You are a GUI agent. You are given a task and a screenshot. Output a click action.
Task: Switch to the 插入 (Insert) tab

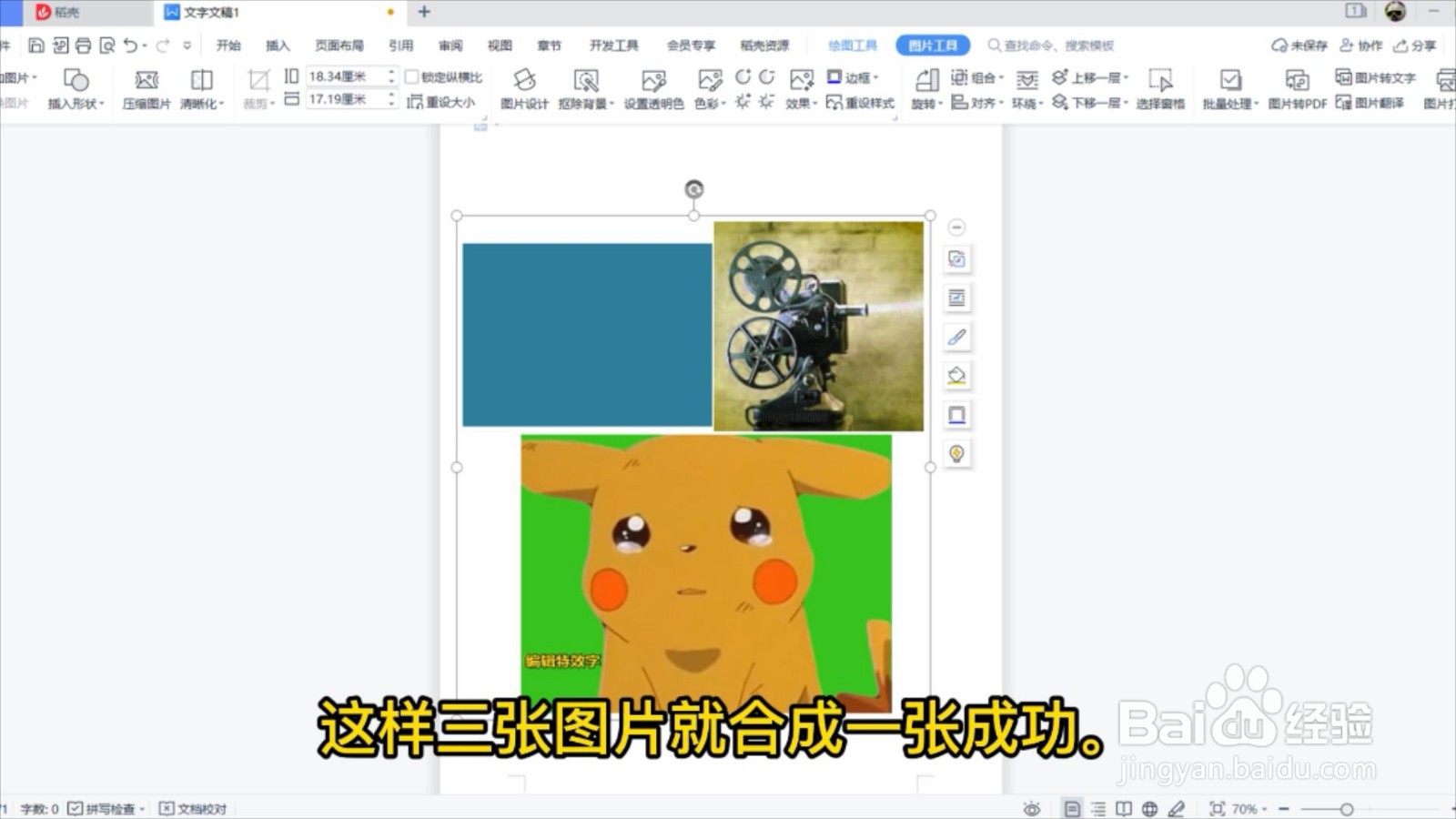click(x=278, y=45)
